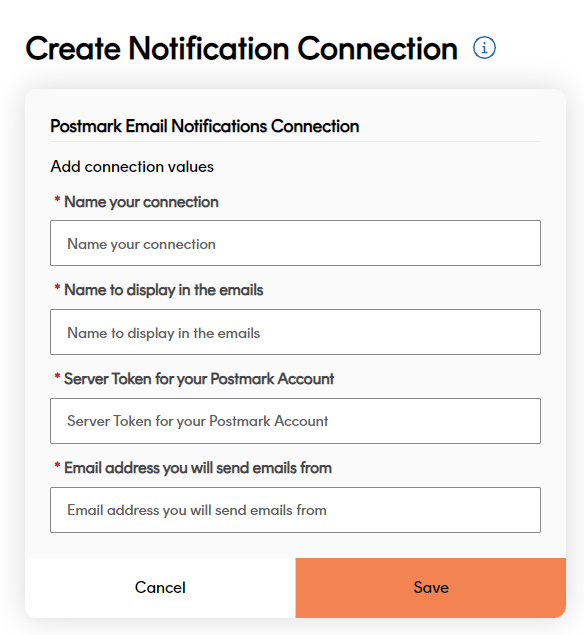
Task: Click the 'Email address you will send emails from' label
Action: [x=198, y=468]
